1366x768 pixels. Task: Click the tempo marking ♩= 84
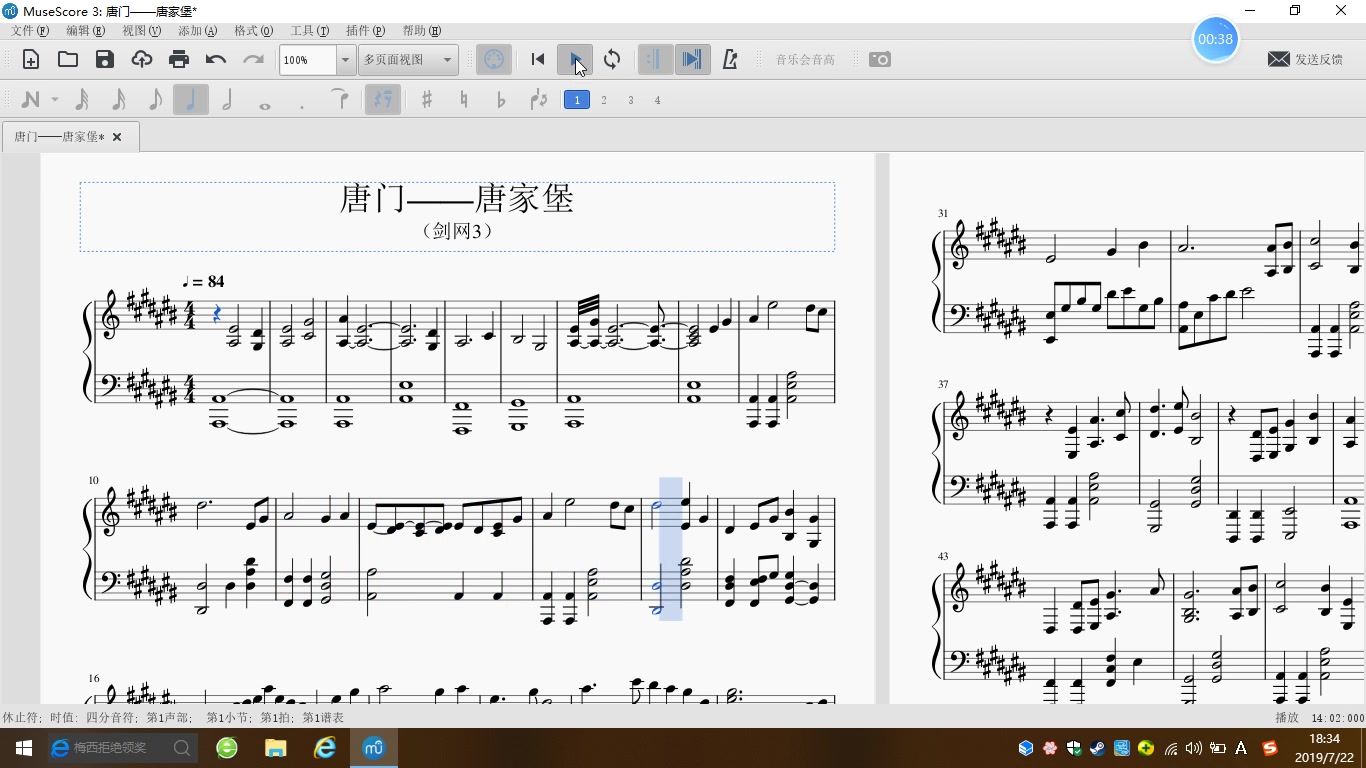click(x=203, y=282)
